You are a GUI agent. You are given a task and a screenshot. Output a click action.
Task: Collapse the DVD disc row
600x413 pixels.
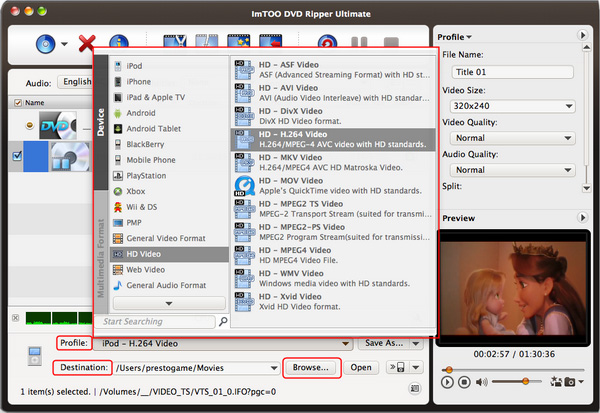click(x=29, y=125)
